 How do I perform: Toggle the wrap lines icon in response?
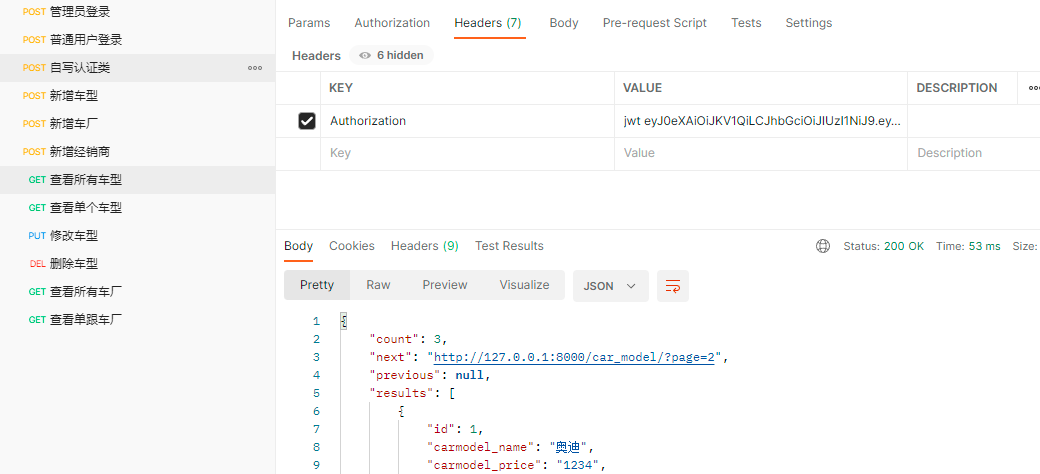coord(673,286)
